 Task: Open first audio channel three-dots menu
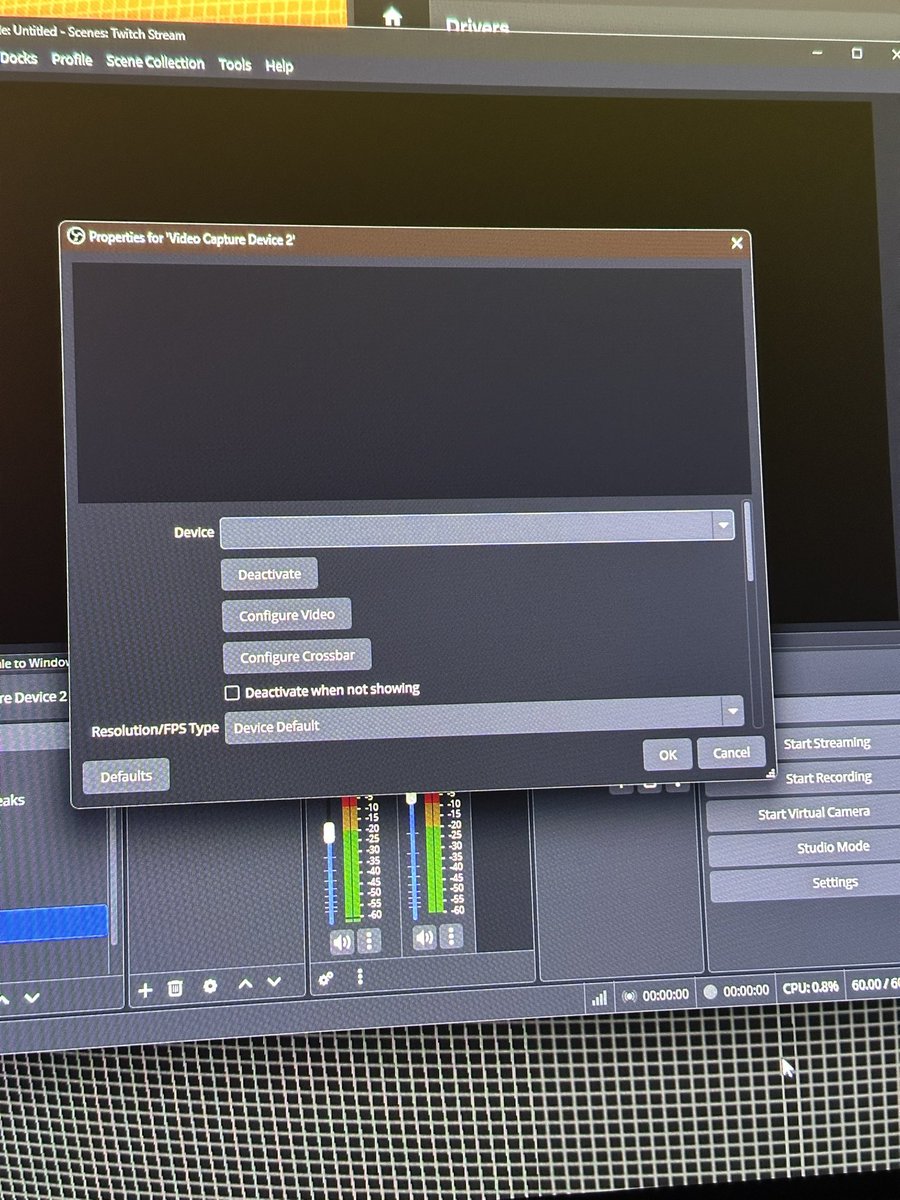pos(369,940)
